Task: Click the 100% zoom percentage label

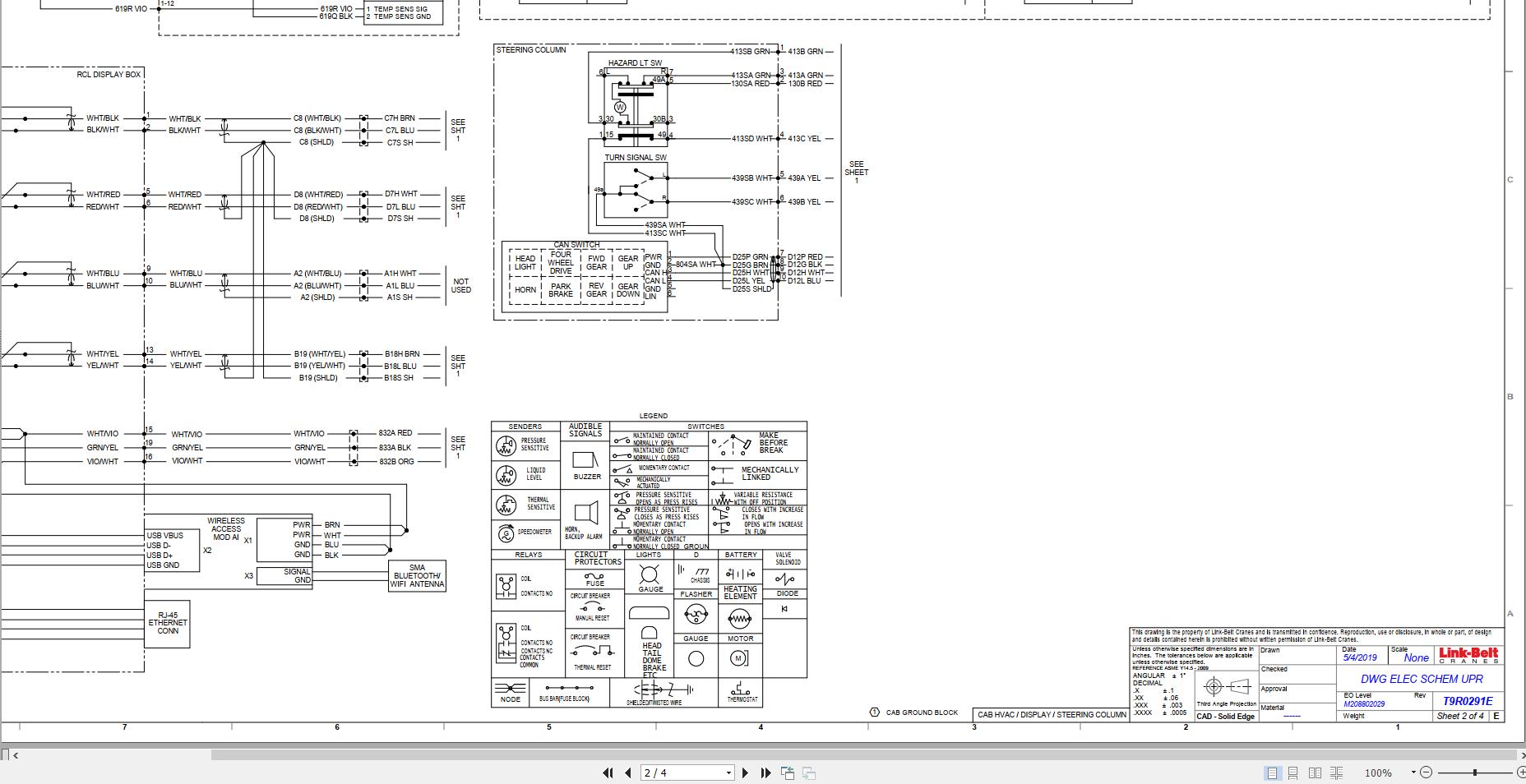Action: pos(1376,772)
